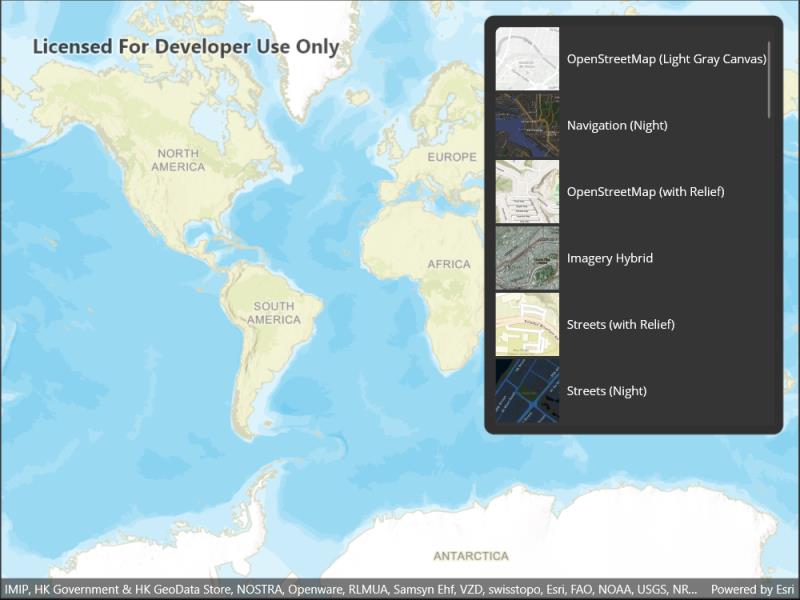Click the NORTH AMERICA map label
This screenshot has height=600, width=800.
pyautogui.click(x=178, y=160)
